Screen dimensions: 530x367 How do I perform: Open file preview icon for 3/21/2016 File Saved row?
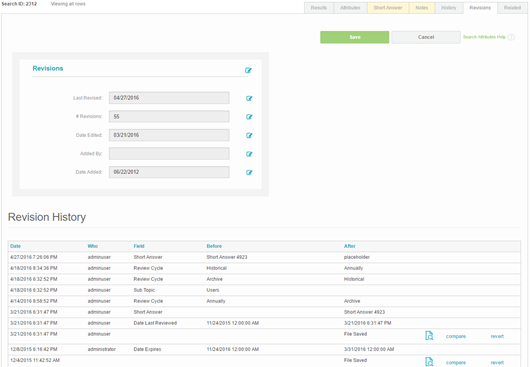[x=429, y=336]
